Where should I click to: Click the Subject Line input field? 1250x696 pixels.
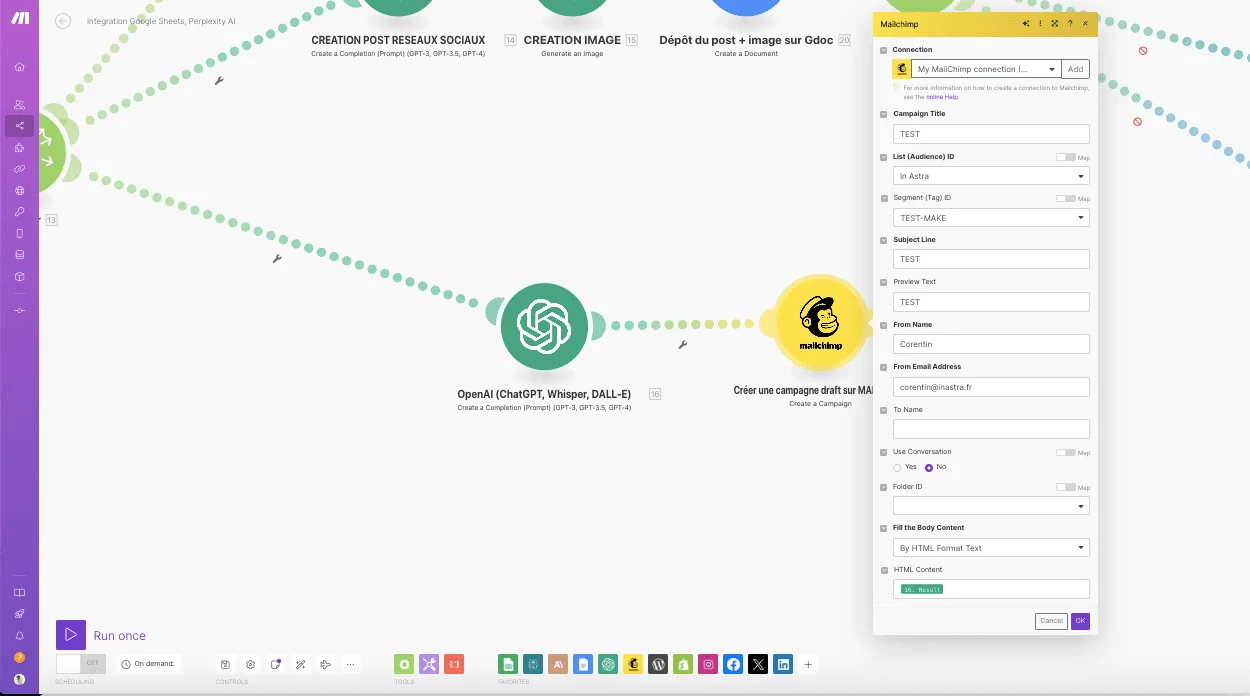(991, 259)
